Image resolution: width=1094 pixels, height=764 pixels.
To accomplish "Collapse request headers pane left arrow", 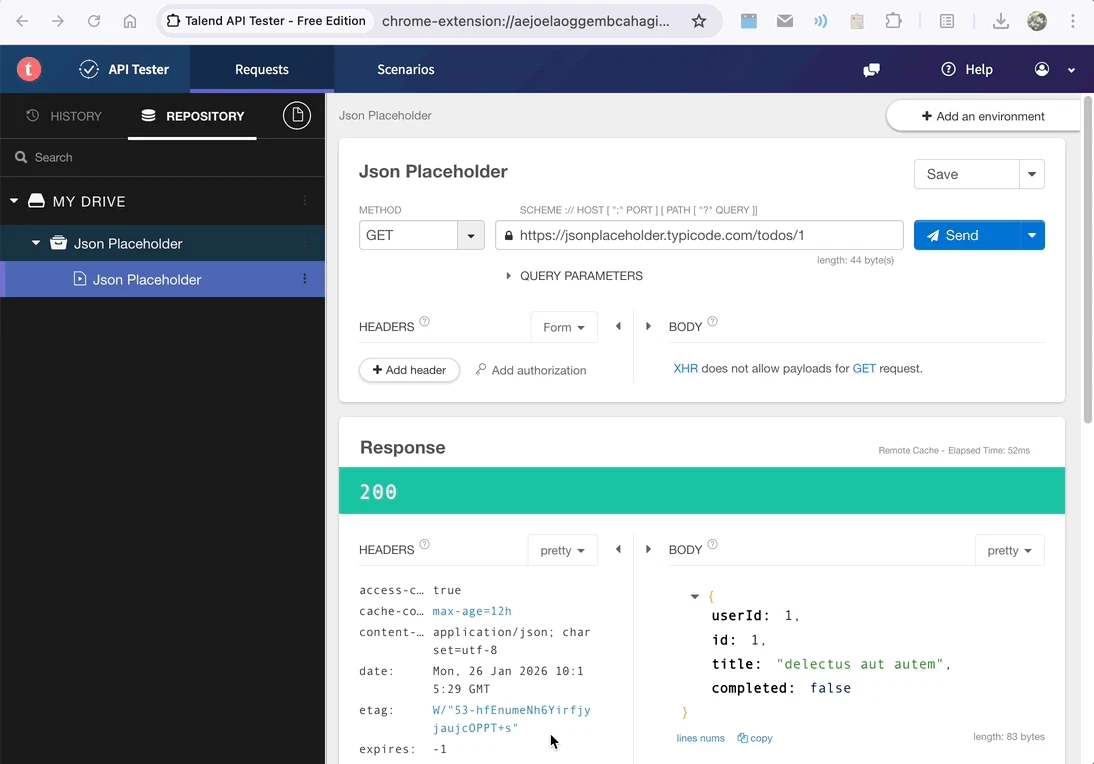I will click(x=618, y=326).
